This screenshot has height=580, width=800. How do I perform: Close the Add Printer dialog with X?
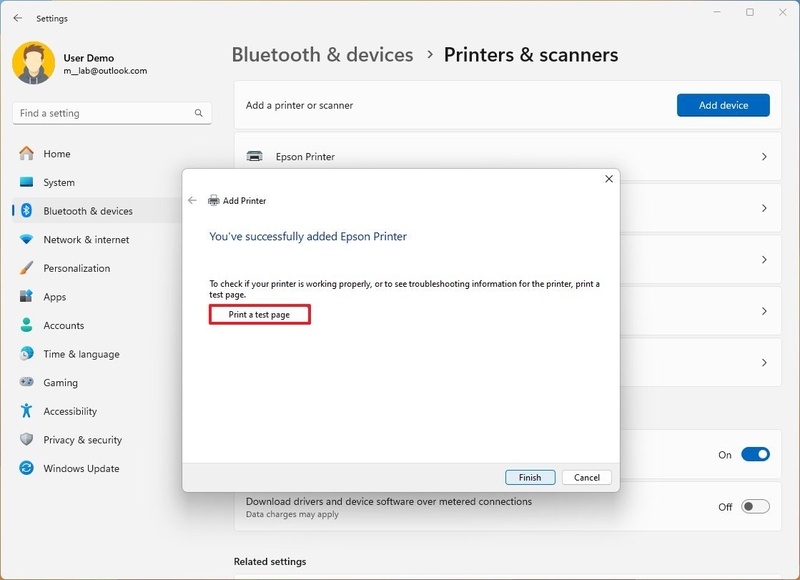(609, 179)
